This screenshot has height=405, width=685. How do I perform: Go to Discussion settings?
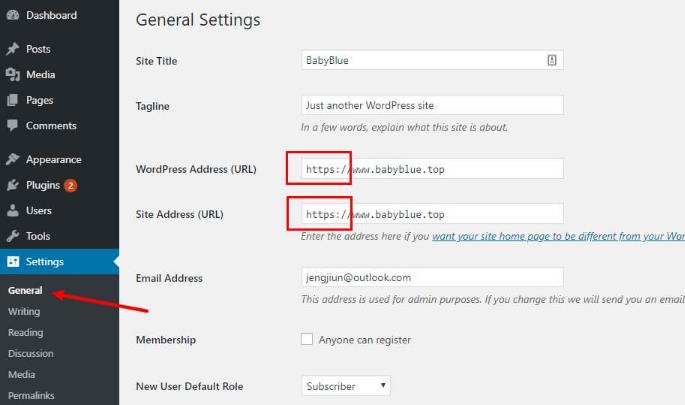tap(31, 354)
